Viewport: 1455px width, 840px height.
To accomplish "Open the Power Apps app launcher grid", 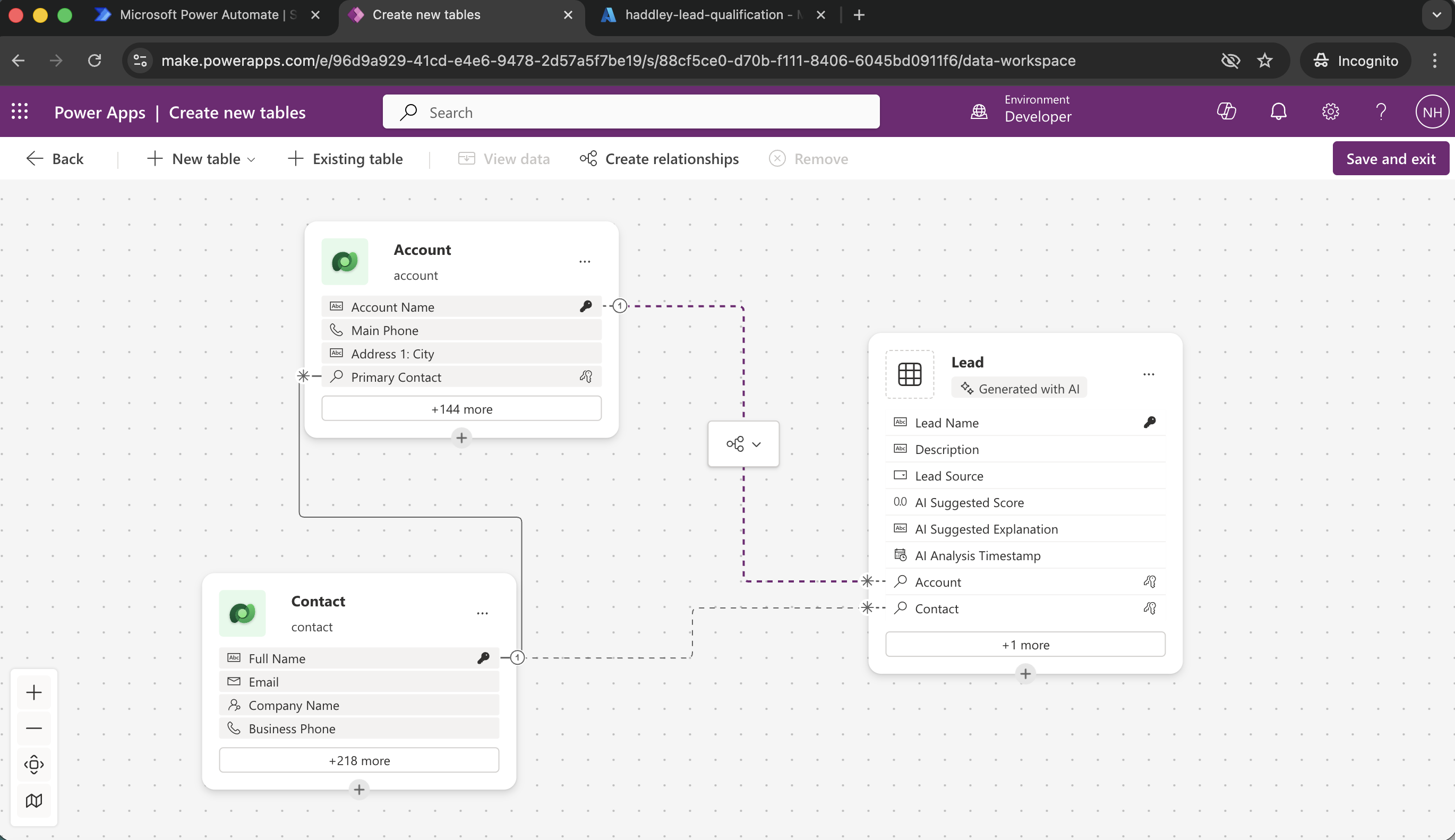I will [x=20, y=112].
